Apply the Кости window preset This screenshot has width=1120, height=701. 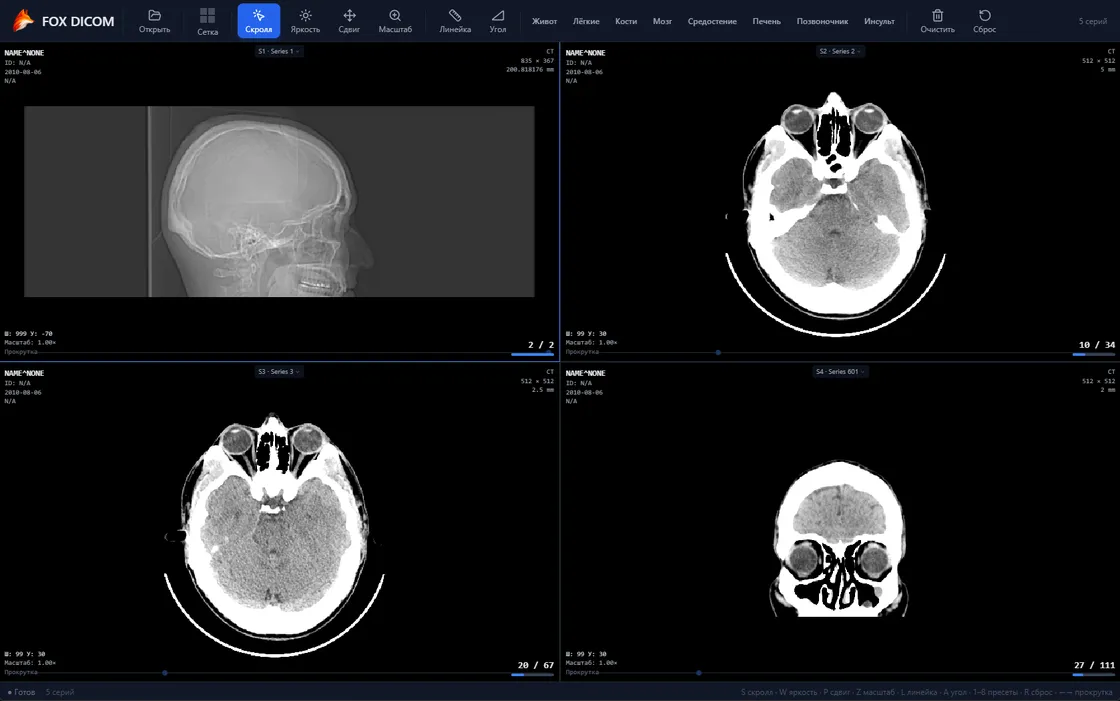pos(626,21)
